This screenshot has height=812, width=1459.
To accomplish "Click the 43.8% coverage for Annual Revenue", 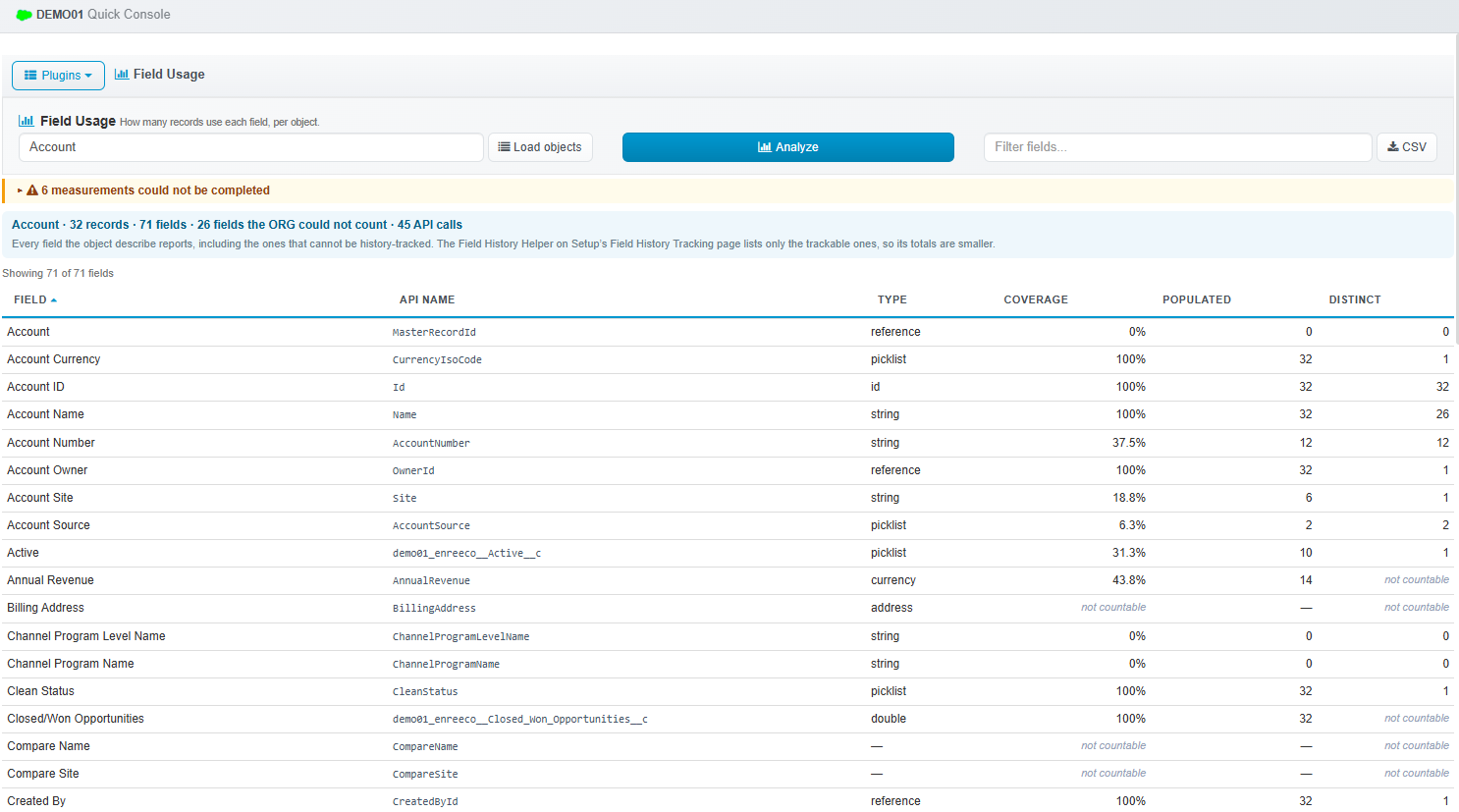I will 1129,580.
